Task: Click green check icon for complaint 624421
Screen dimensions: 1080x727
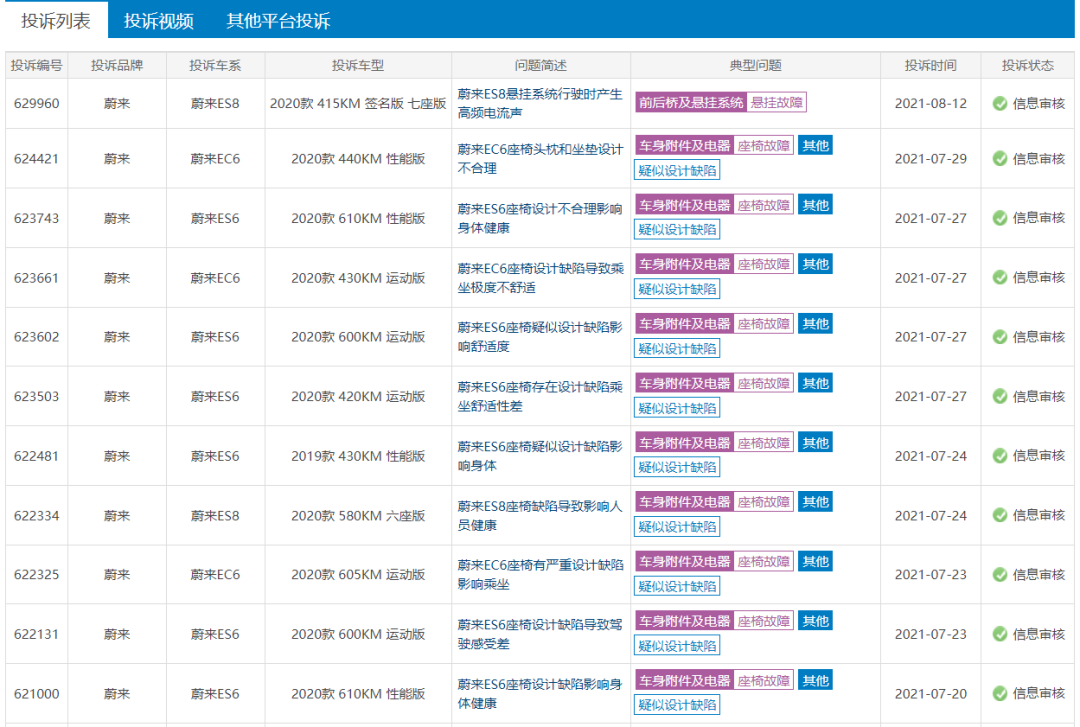Action: pos(1000,158)
